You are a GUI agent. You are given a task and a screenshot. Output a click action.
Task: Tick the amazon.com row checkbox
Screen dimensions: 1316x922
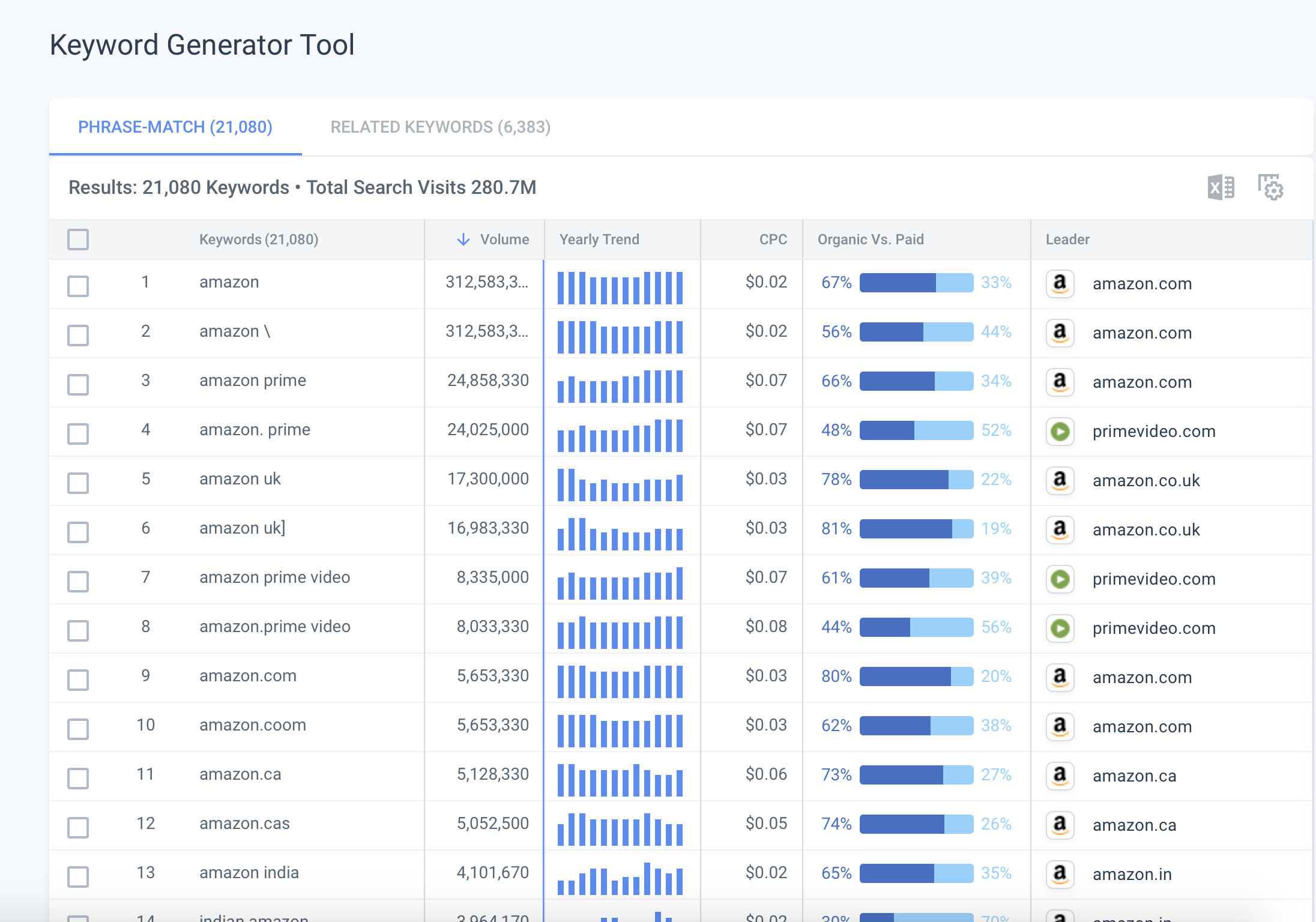click(78, 679)
